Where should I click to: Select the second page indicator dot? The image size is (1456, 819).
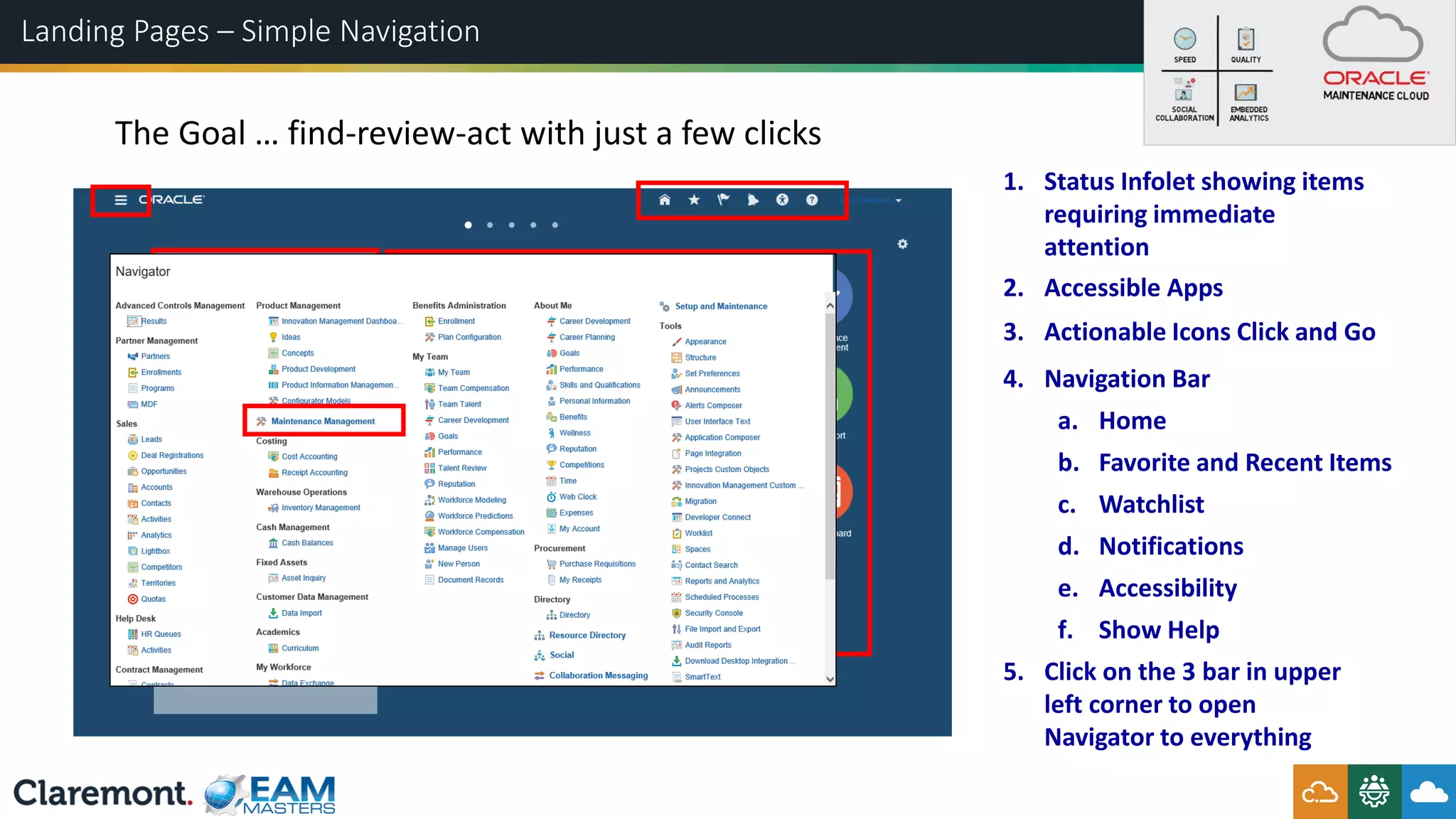click(490, 225)
